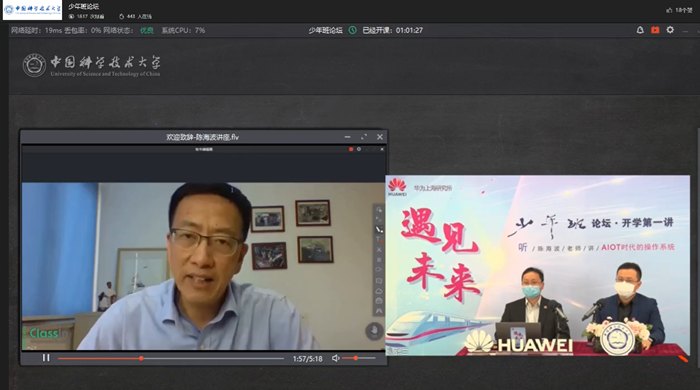This screenshot has width=700, height=390.
Task: Open the cloud disk icon in toolbar
Action: tap(379, 291)
